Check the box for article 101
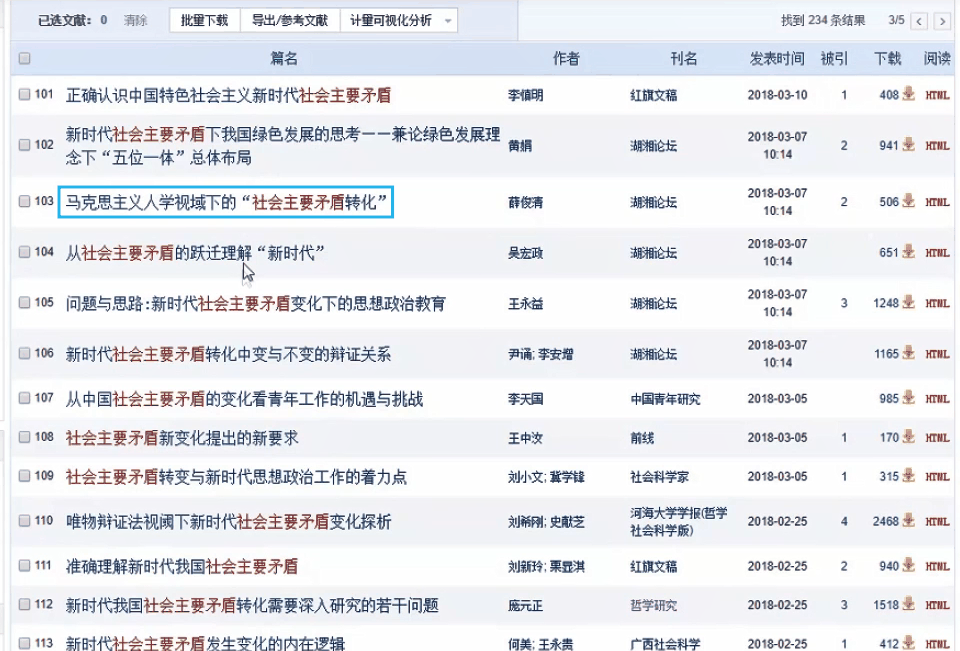 coord(24,94)
